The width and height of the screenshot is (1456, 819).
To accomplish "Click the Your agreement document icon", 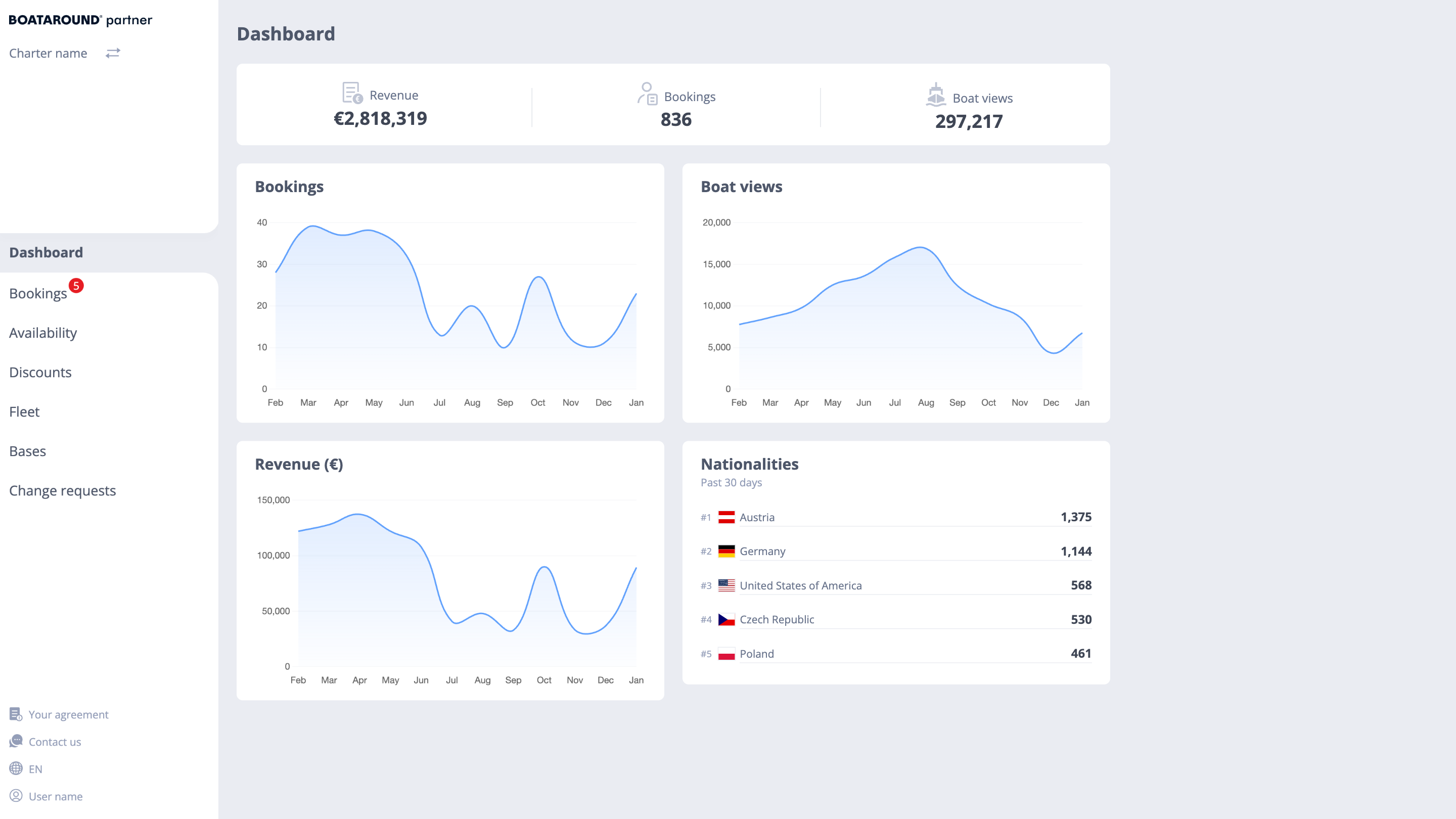I will pyautogui.click(x=16, y=714).
